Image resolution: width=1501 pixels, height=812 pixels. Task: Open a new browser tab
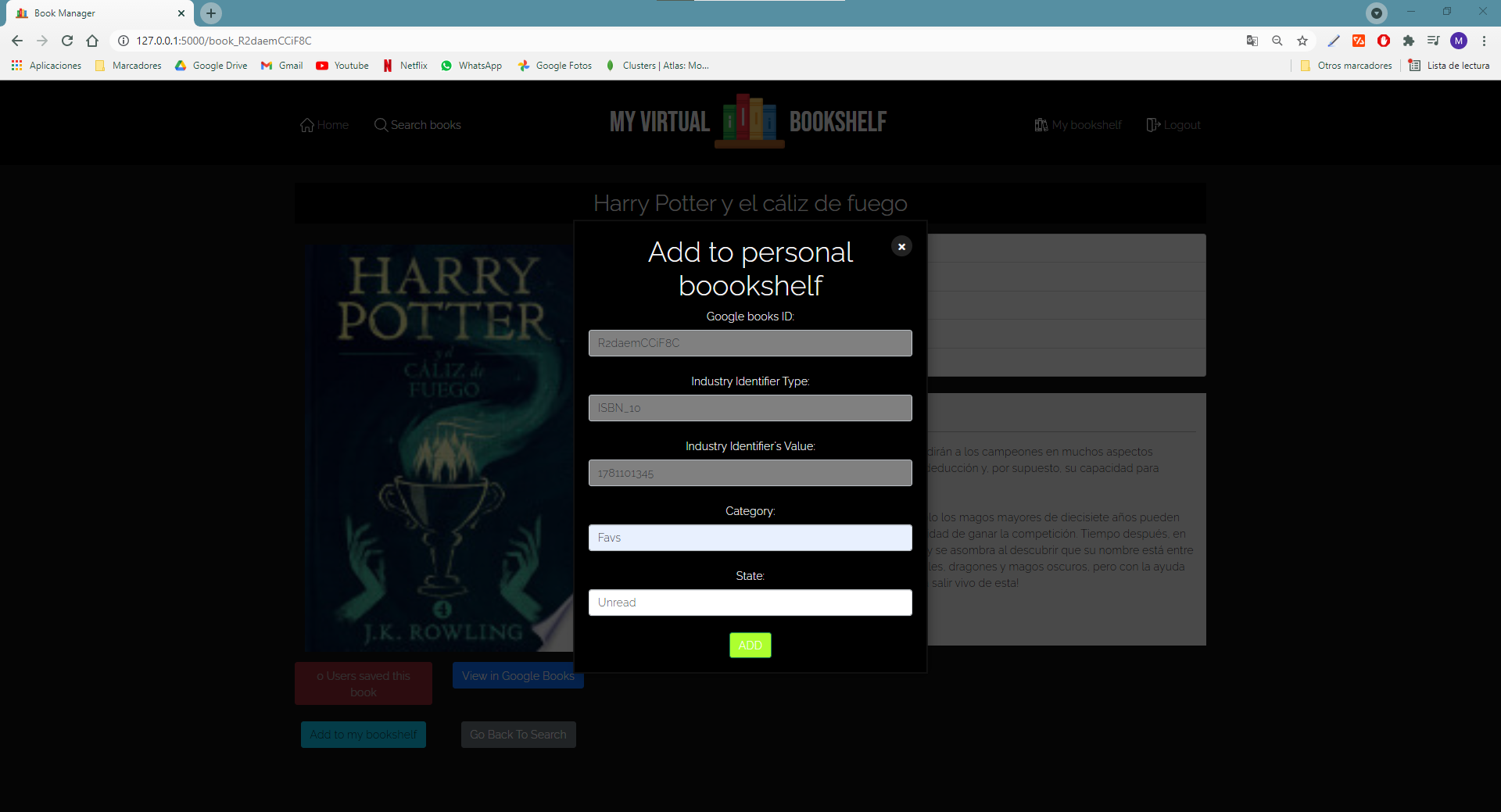211,13
